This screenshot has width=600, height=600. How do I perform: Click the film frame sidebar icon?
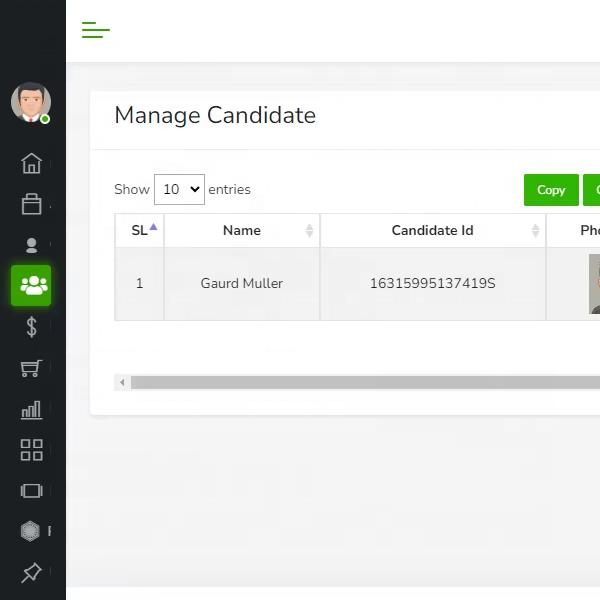point(32,491)
